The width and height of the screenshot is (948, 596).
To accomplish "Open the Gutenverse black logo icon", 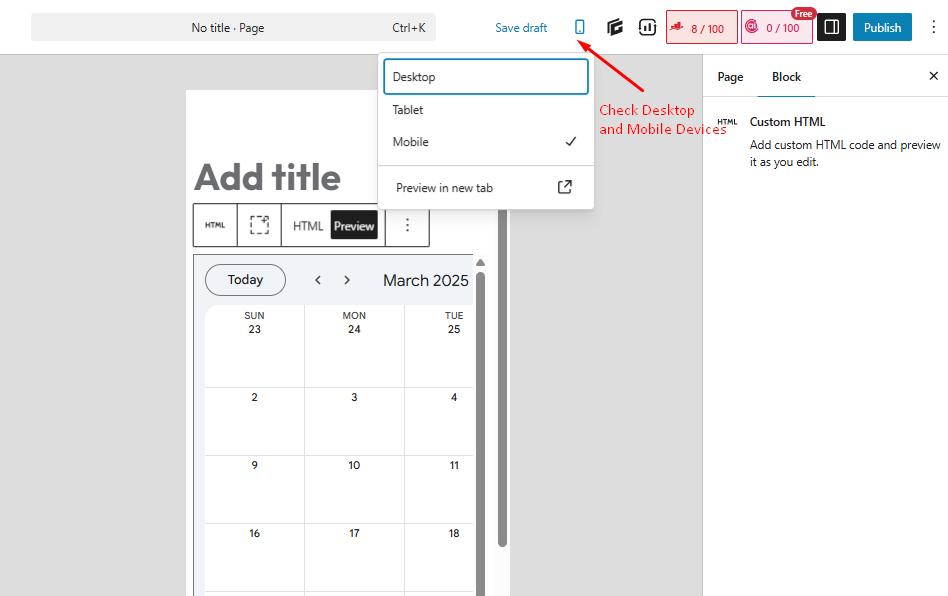I will (615, 28).
